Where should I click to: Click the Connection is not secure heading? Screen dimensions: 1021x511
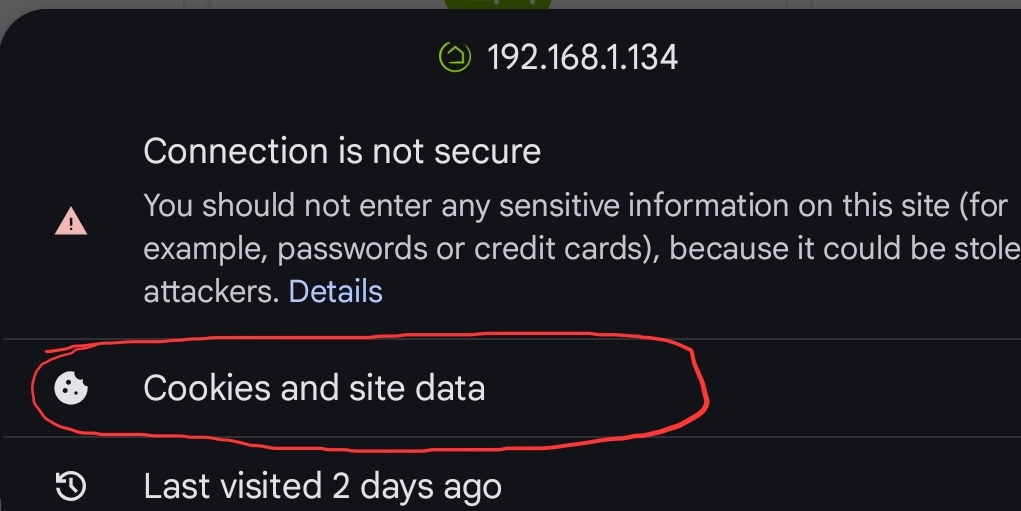(342, 151)
